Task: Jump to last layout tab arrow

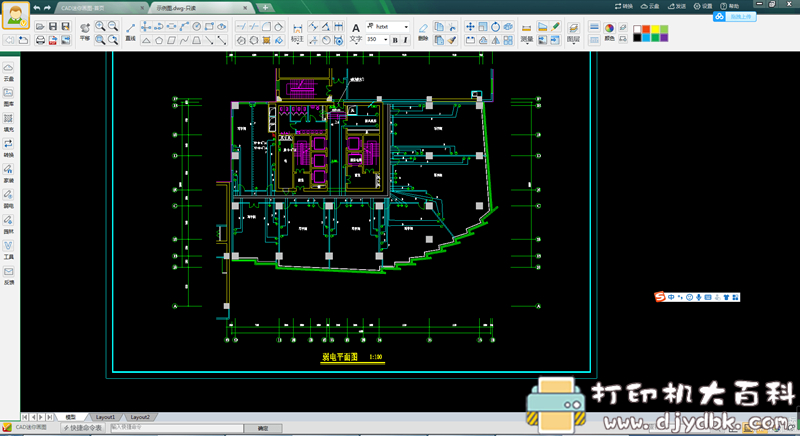Action: (x=49, y=417)
